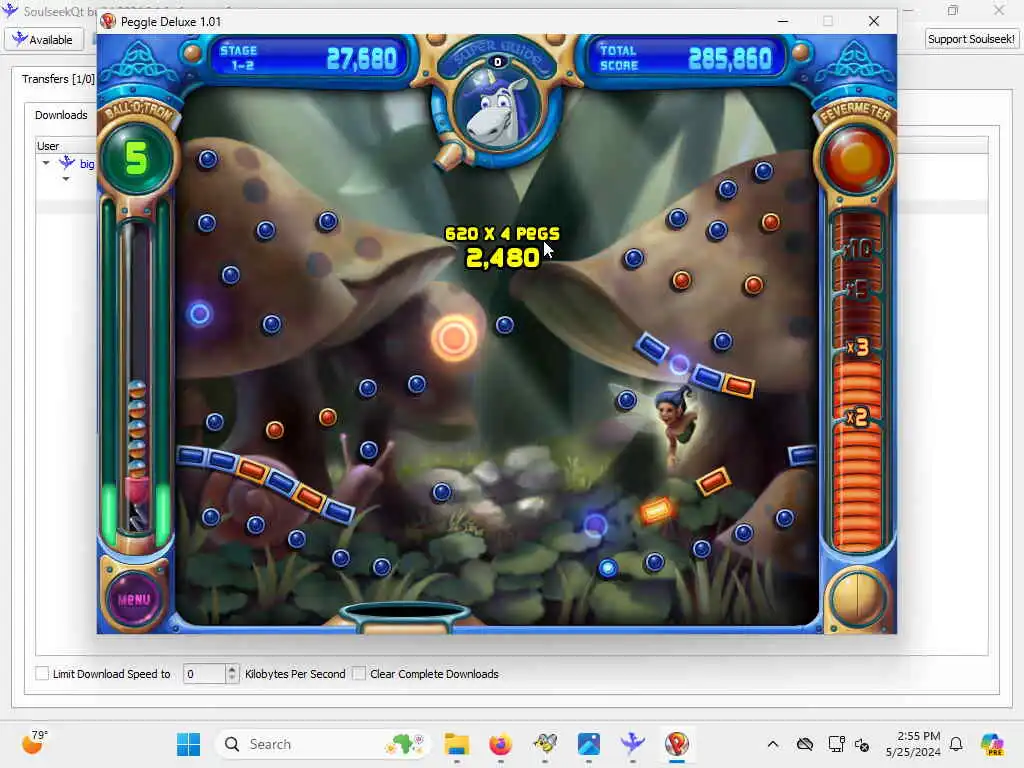
Task: Click the x2 marker on the Fevermeter
Action: pos(857,417)
